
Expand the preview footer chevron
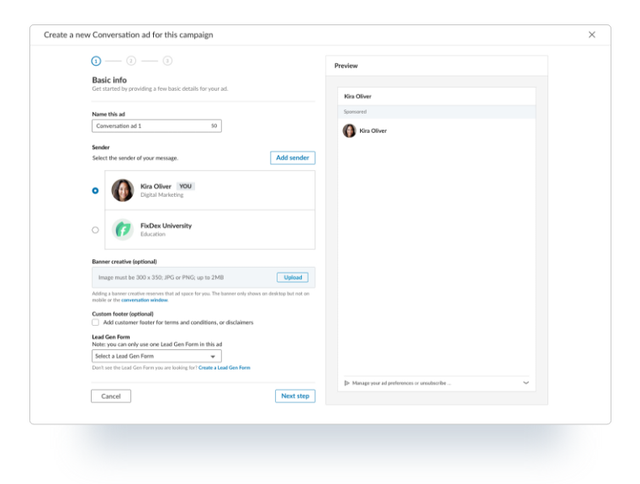click(526, 383)
